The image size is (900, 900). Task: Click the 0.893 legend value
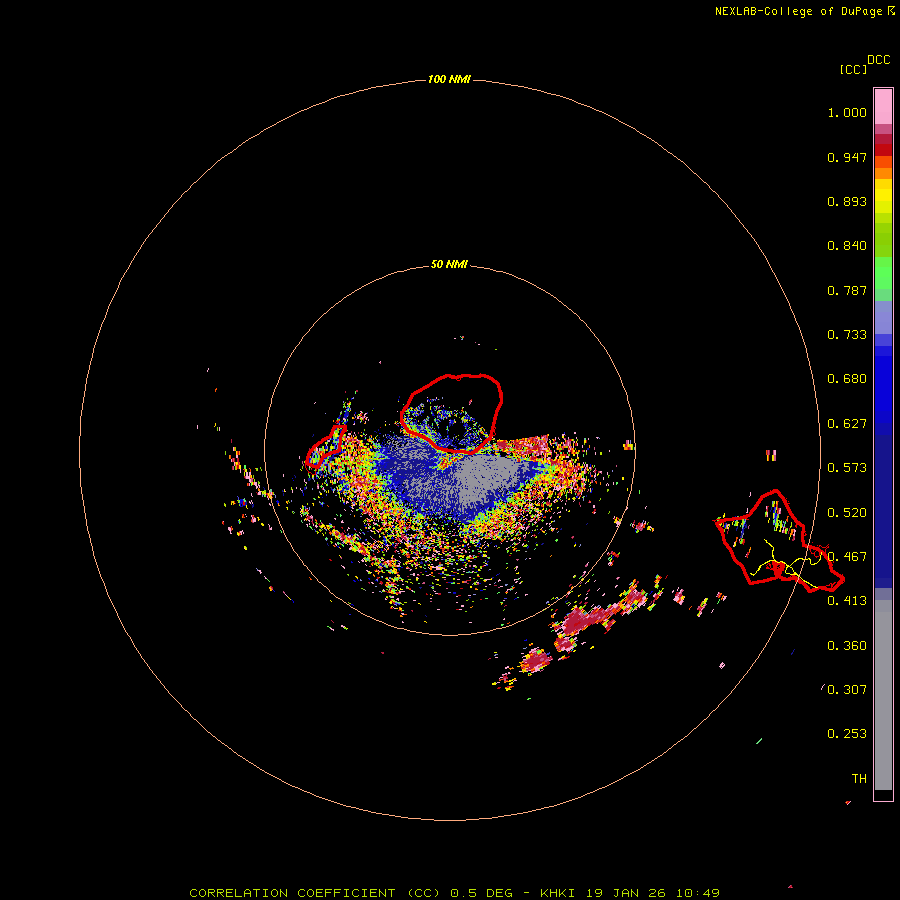pyautogui.click(x=847, y=201)
